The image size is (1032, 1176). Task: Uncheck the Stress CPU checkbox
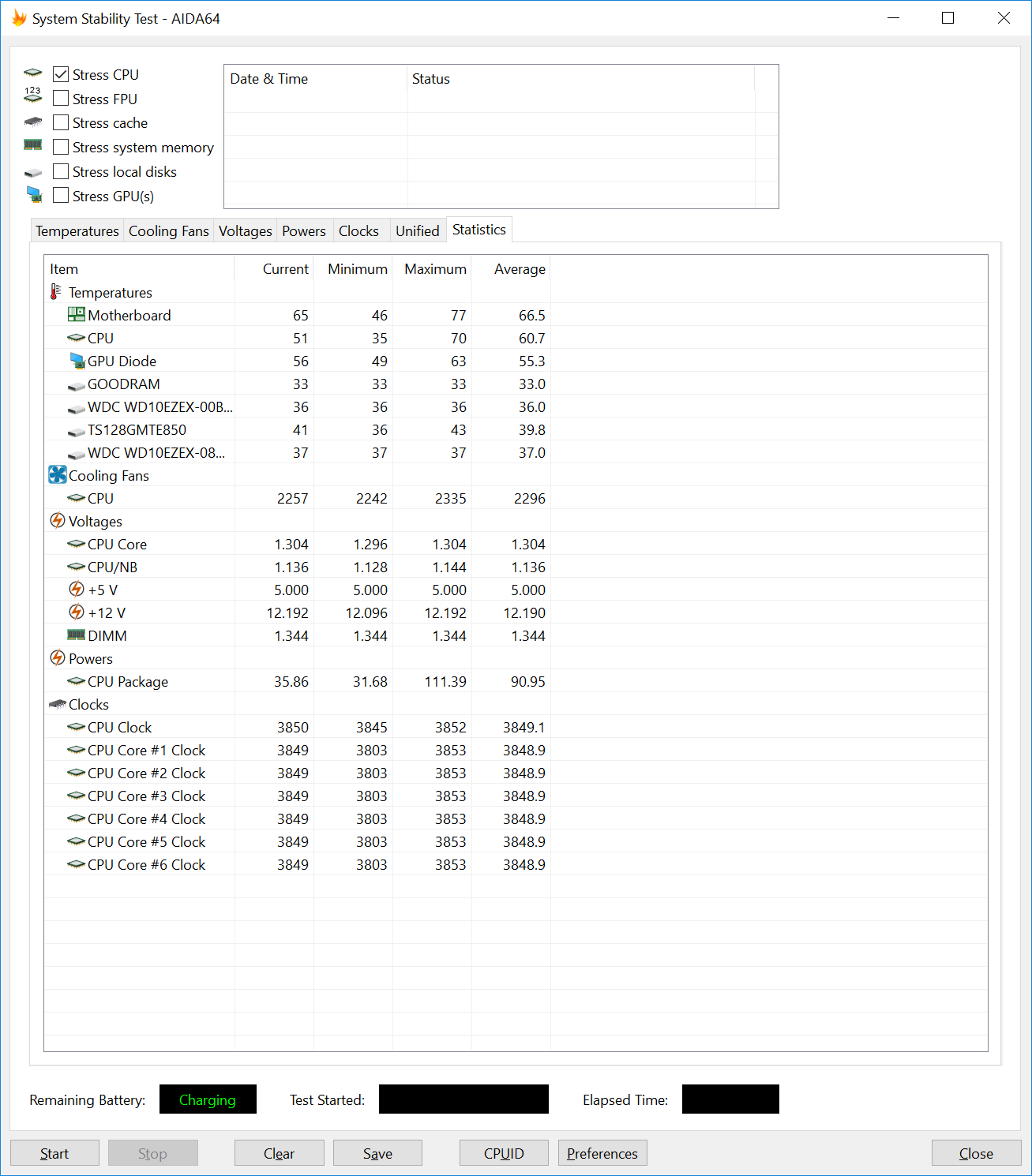61,74
